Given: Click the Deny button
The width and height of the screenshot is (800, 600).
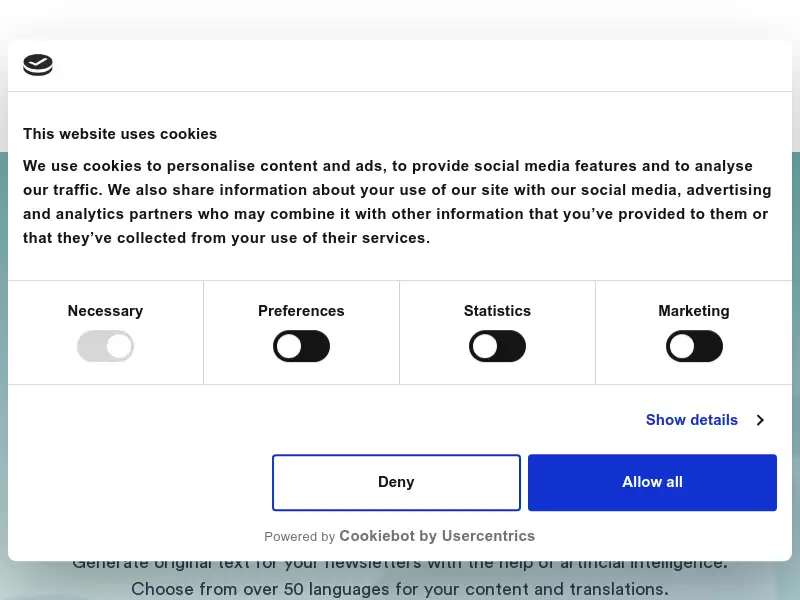Looking at the screenshot, I should 396,482.
